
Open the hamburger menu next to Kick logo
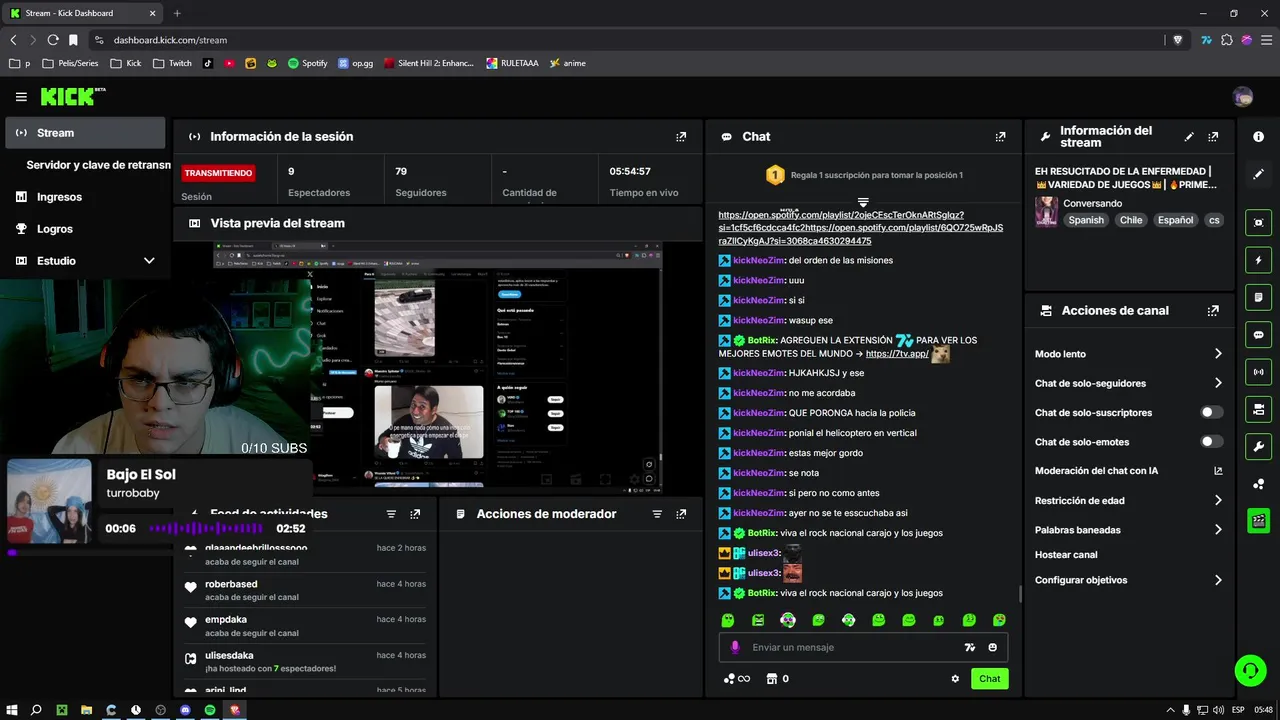tap(21, 97)
